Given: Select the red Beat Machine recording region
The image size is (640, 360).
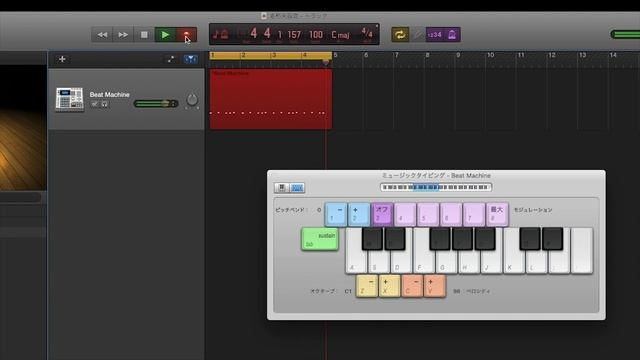Looking at the screenshot, I should (x=271, y=99).
